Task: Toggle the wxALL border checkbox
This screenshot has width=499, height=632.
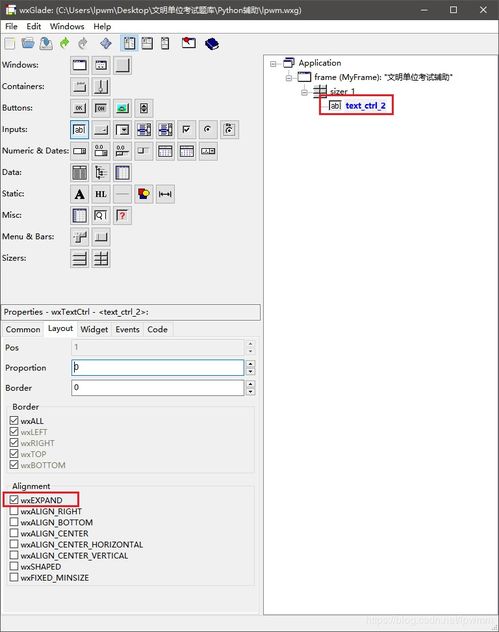Action: 14,420
